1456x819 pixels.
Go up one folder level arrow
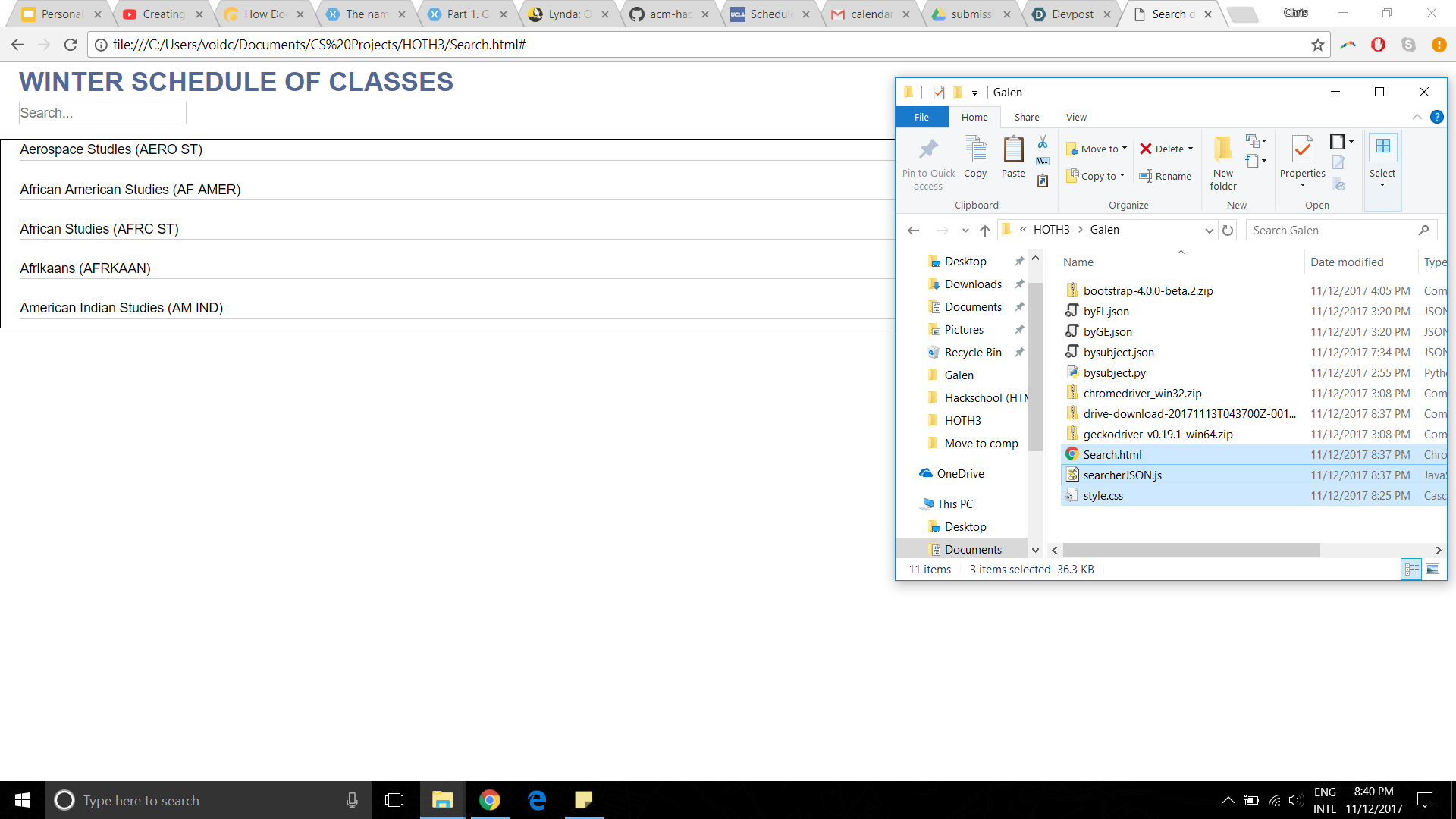click(x=984, y=230)
